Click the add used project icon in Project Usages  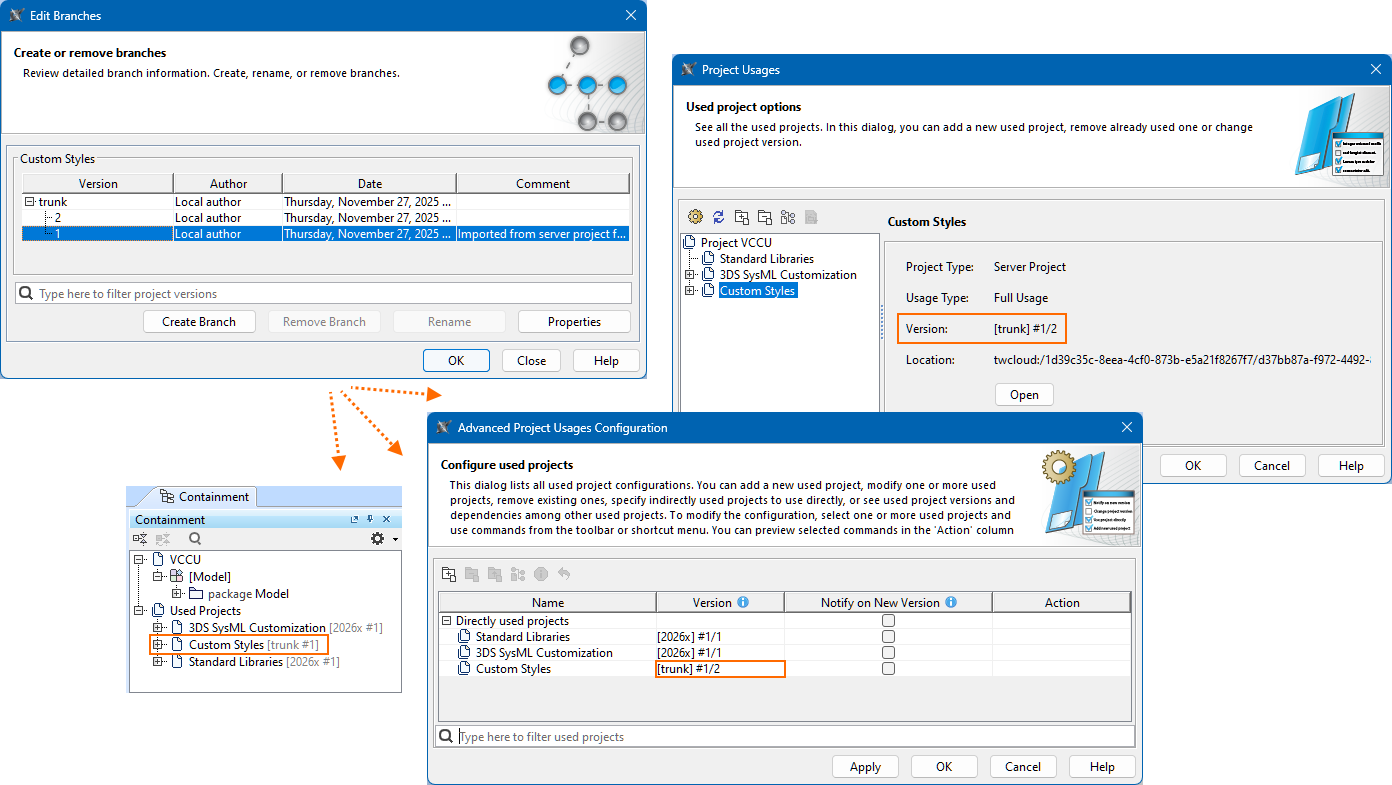pos(741,217)
